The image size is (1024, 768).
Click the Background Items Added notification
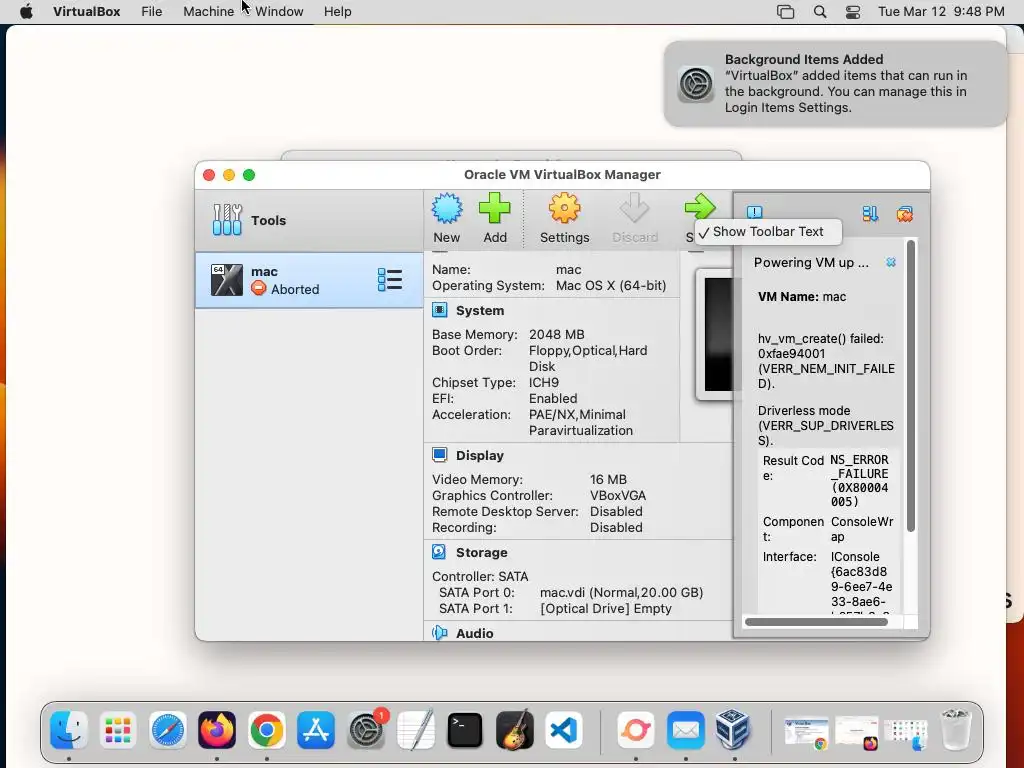pyautogui.click(x=835, y=84)
